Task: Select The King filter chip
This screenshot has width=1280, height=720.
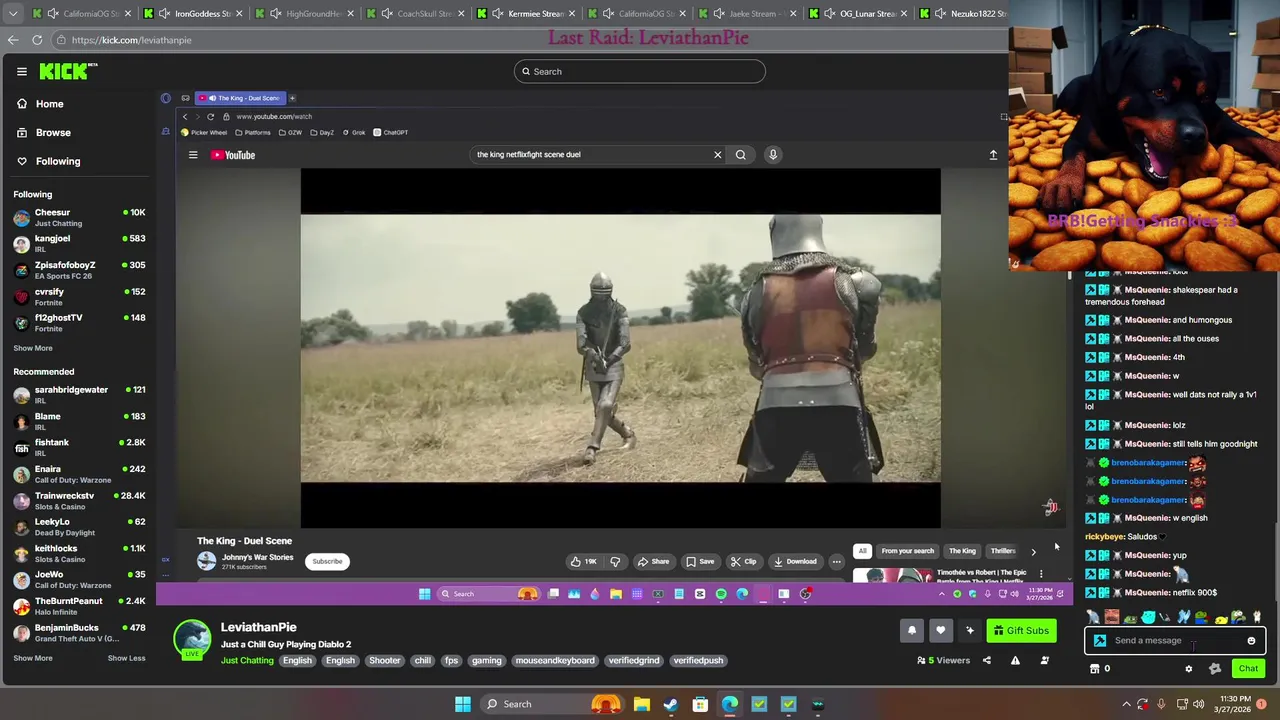Action: click(962, 551)
